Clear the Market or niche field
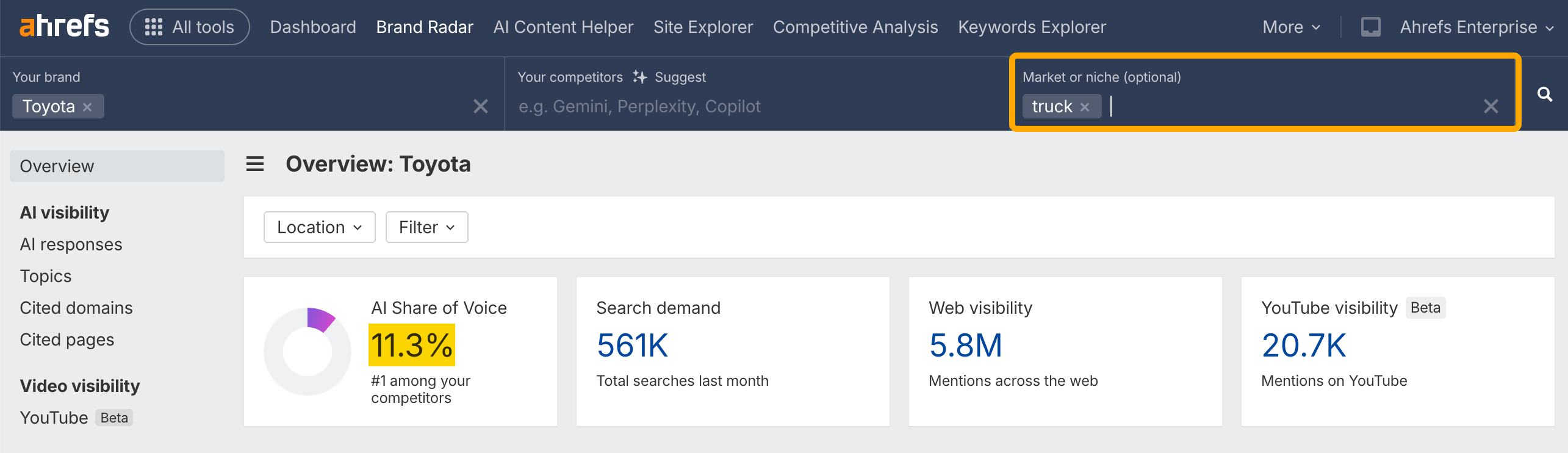This screenshot has height=453, width=1568. coord(1491,107)
